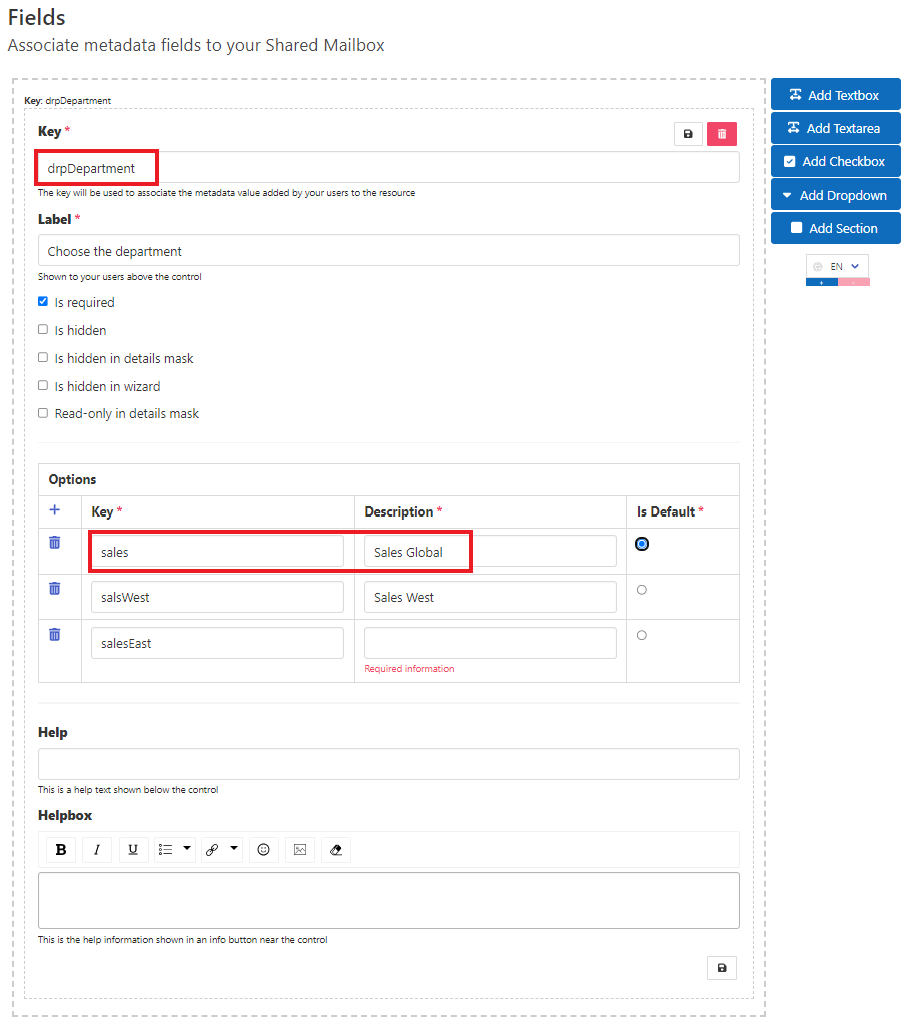Insert an emoji via the Helpbox smiley icon
Image resolution: width=910 pixels, height=1028 pixels.
click(x=263, y=850)
